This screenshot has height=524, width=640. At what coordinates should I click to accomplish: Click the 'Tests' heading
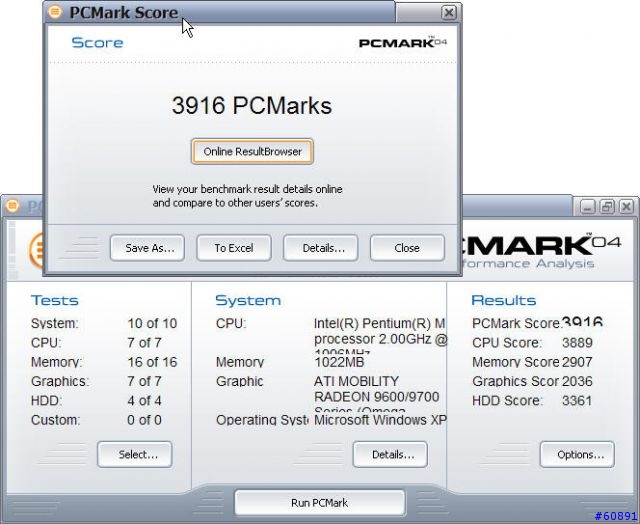[55, 300]
